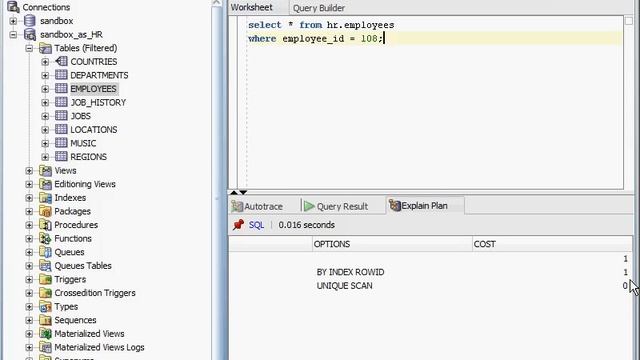The image size is (640, 360).
Task: Click the Editioning Views folder icon
Action: tap(45, 184)
